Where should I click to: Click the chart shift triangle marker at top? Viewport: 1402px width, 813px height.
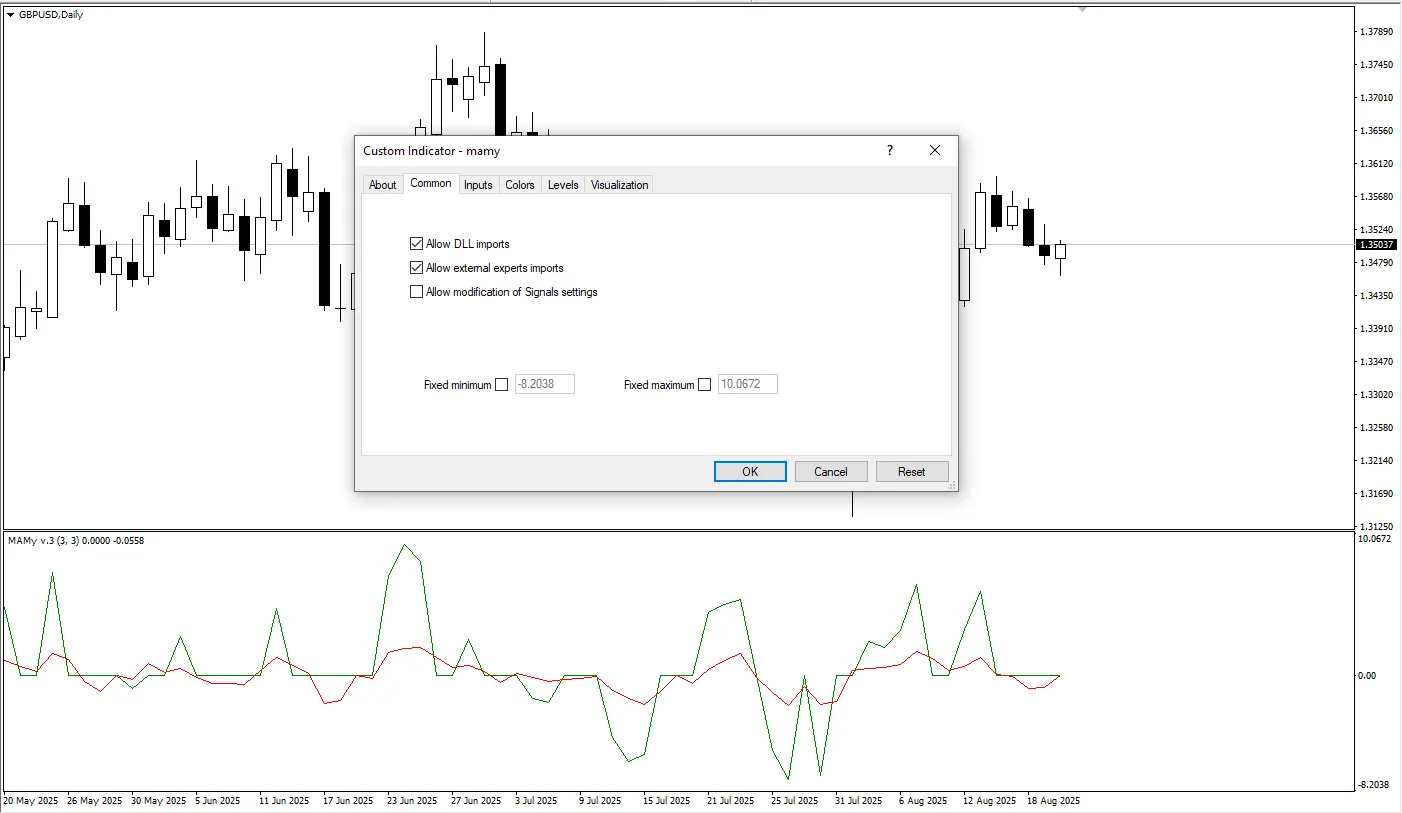1081,9
